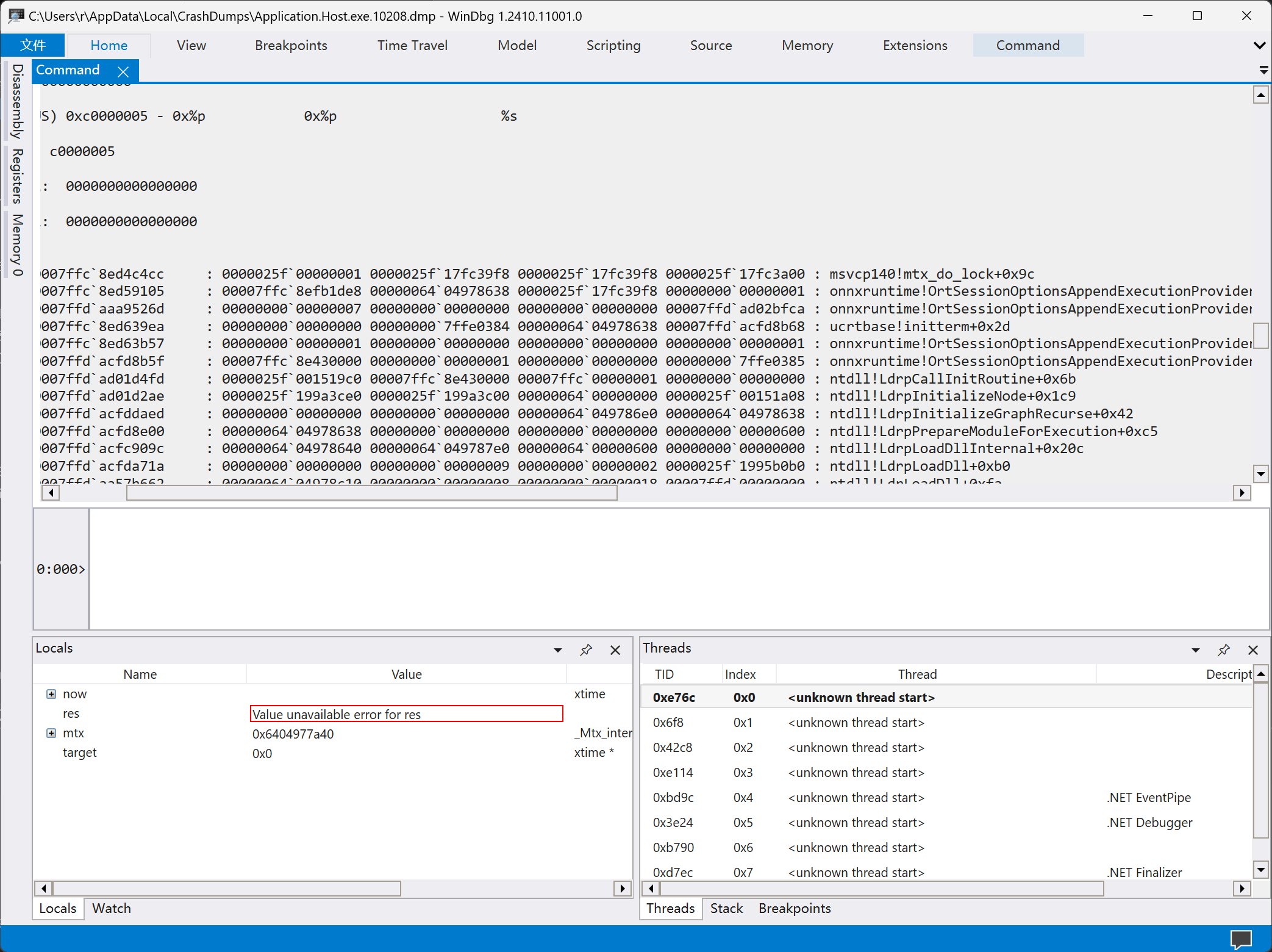The width and height of the screenshot is (1272, 952).
Task: Open the Registers side panel
Action: 18,176
